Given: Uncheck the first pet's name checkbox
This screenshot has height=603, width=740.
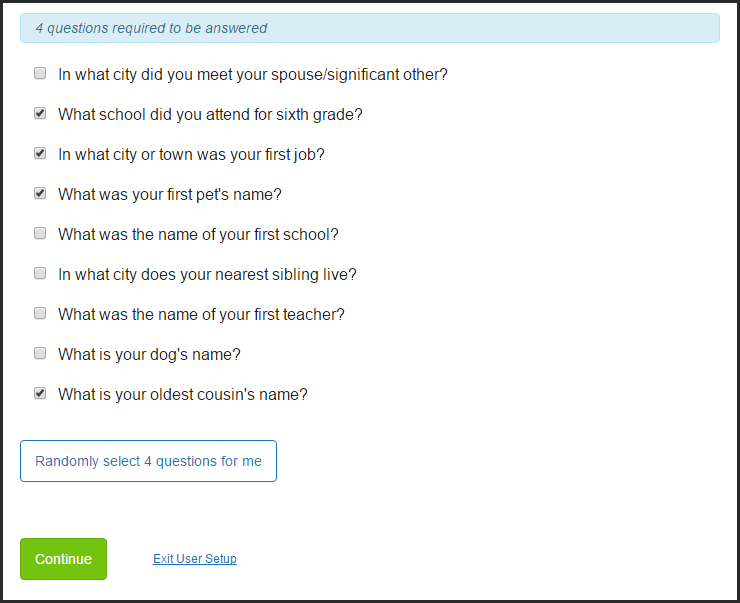Looking at the screenshot, I should [40, 193].
